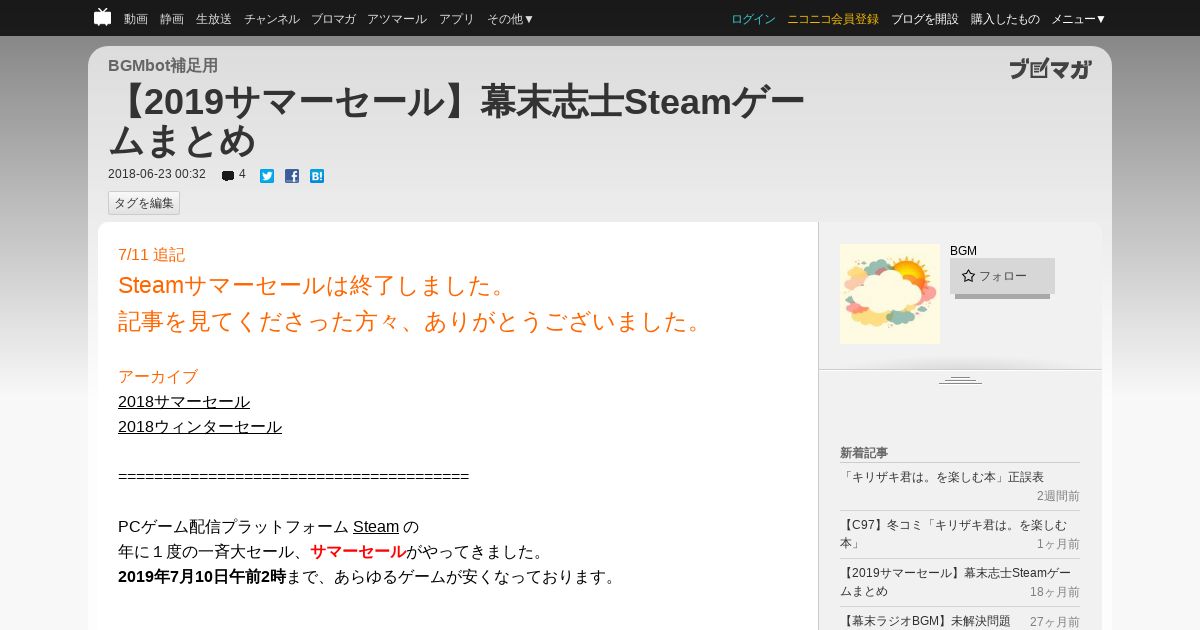Open the アツマール menu item
Image resolution: width=1200 pixels, height=630 pixels.
pos(397,19)
